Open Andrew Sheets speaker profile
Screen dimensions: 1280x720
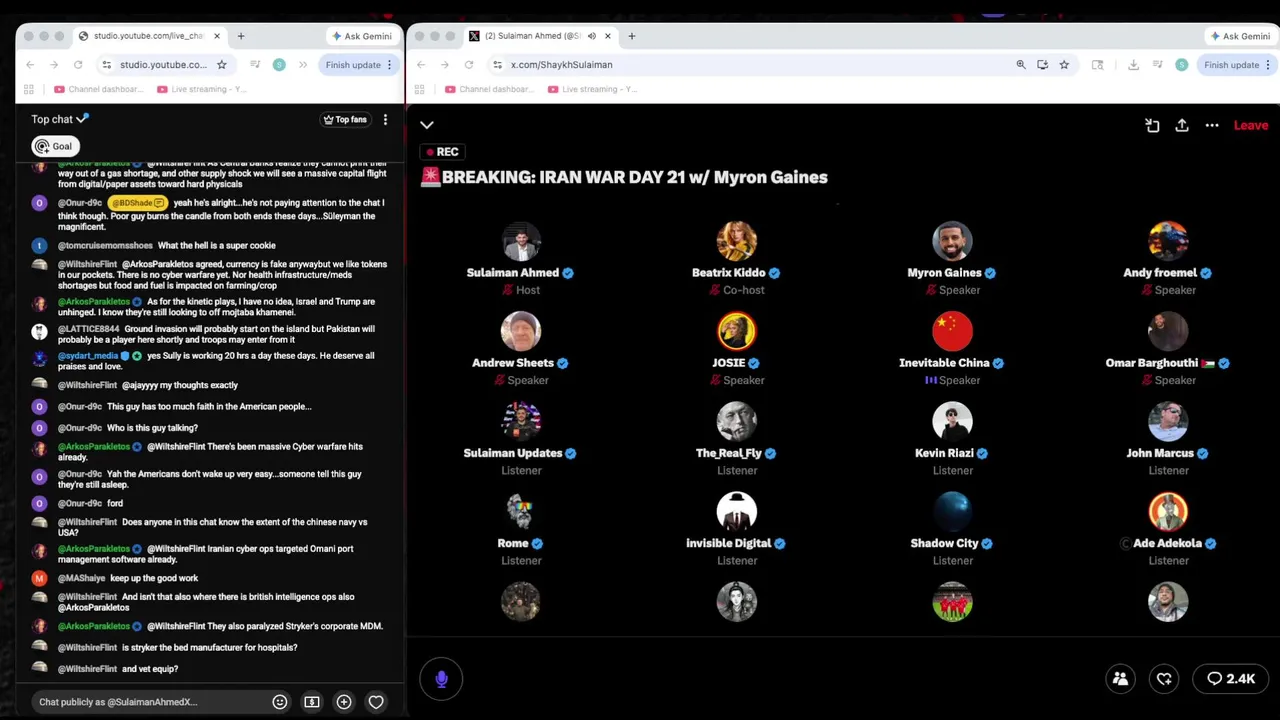(521, 331)
